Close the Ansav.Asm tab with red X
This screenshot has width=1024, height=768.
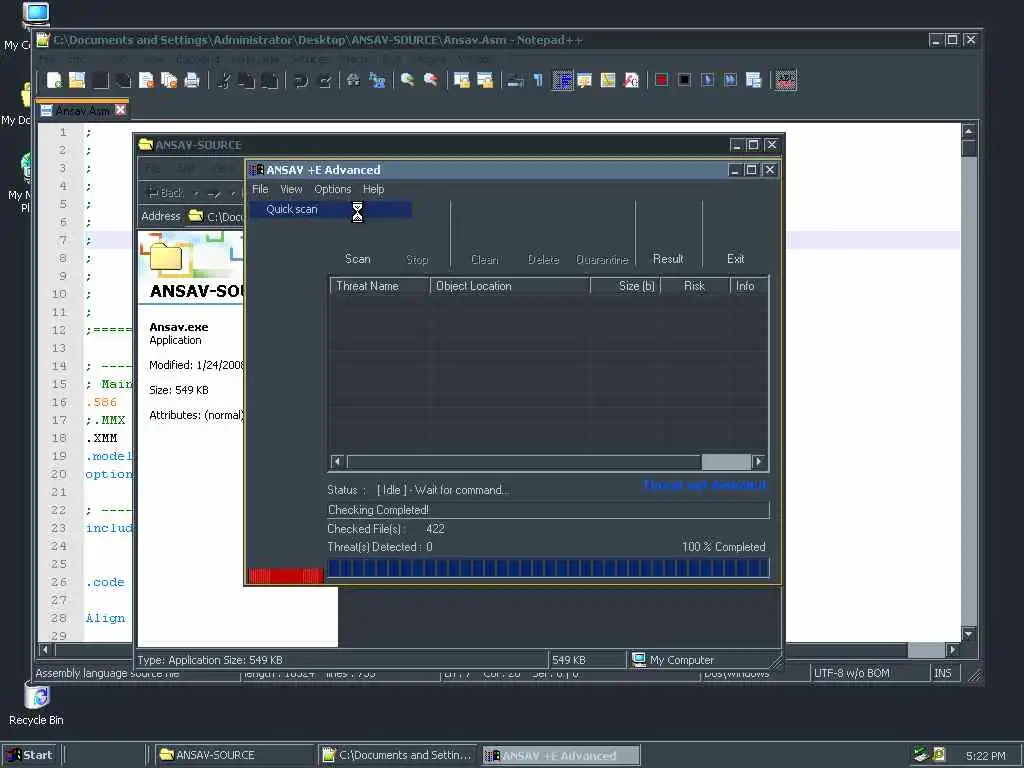120,110
